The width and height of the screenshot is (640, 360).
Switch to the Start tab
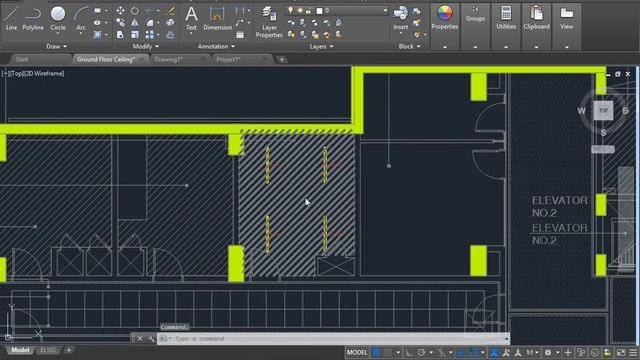22,60
